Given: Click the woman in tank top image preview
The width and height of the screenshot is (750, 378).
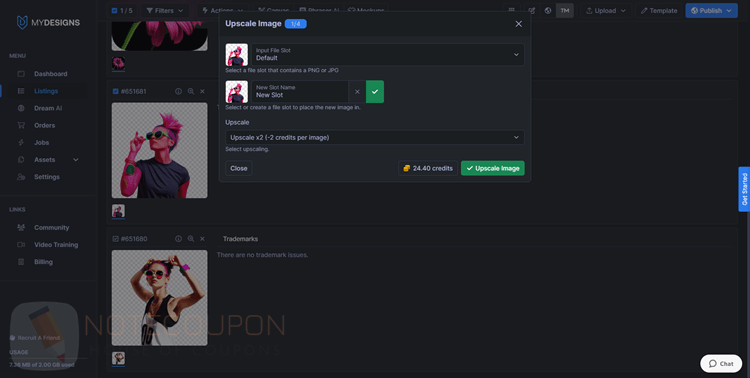Looking at the screenshot, I should [x=160, y=298].
